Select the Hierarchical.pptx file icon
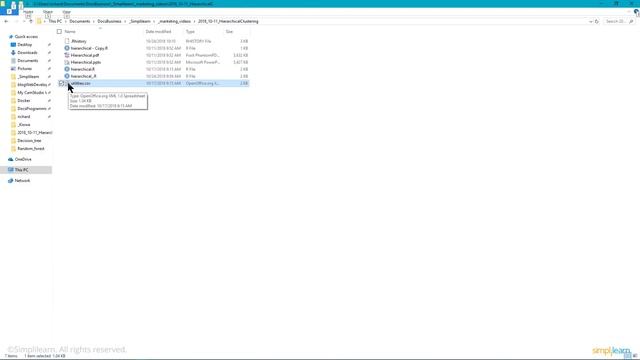 click(x=67, y=62)
